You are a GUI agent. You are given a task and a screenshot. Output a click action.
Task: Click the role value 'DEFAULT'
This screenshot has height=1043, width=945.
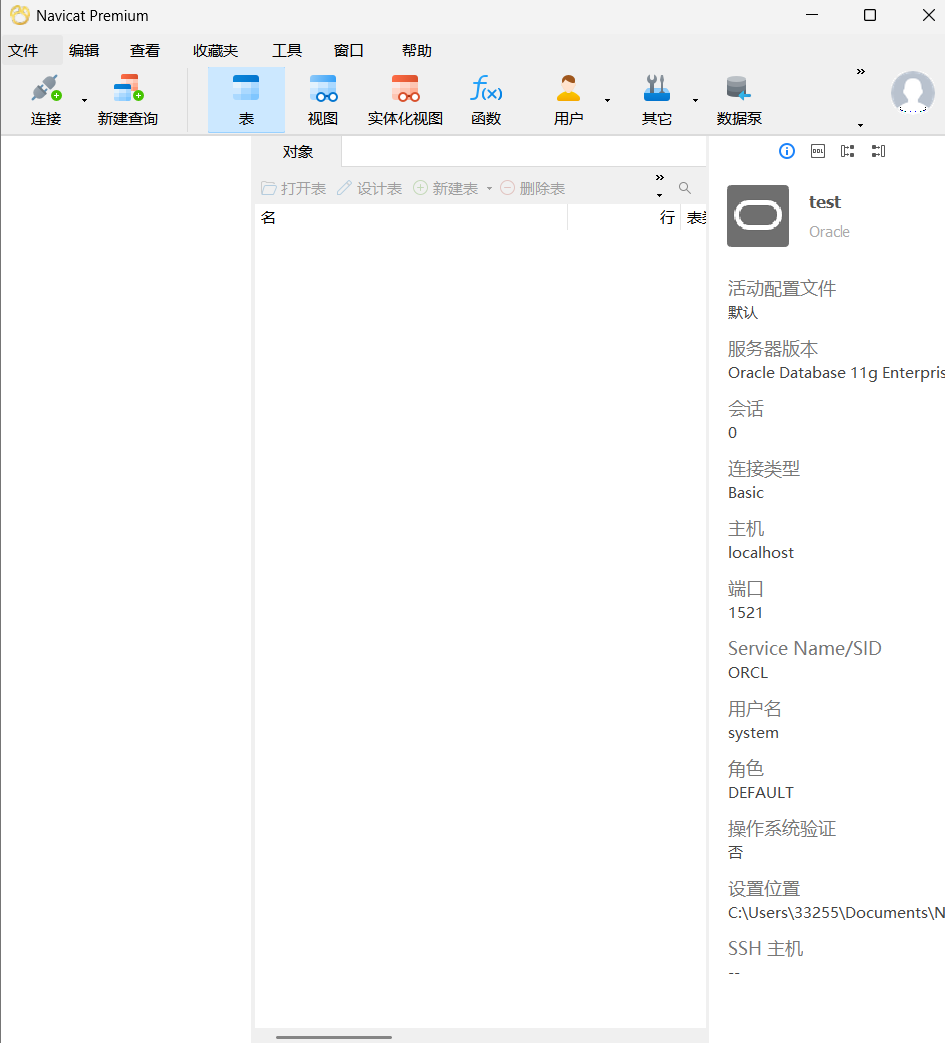[x=761, y=793]
